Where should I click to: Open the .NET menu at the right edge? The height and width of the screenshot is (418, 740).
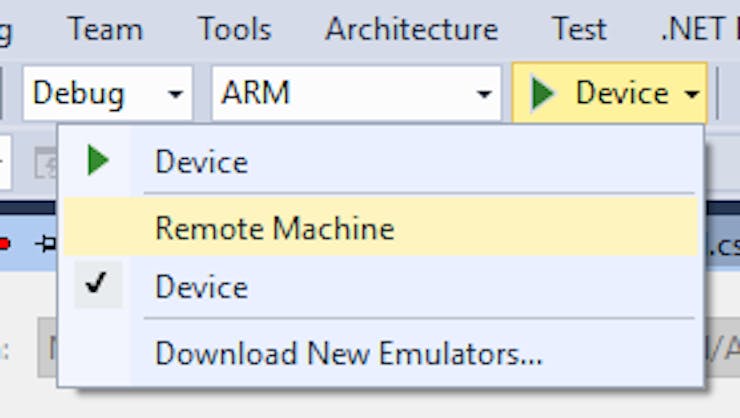pos(699,29)
